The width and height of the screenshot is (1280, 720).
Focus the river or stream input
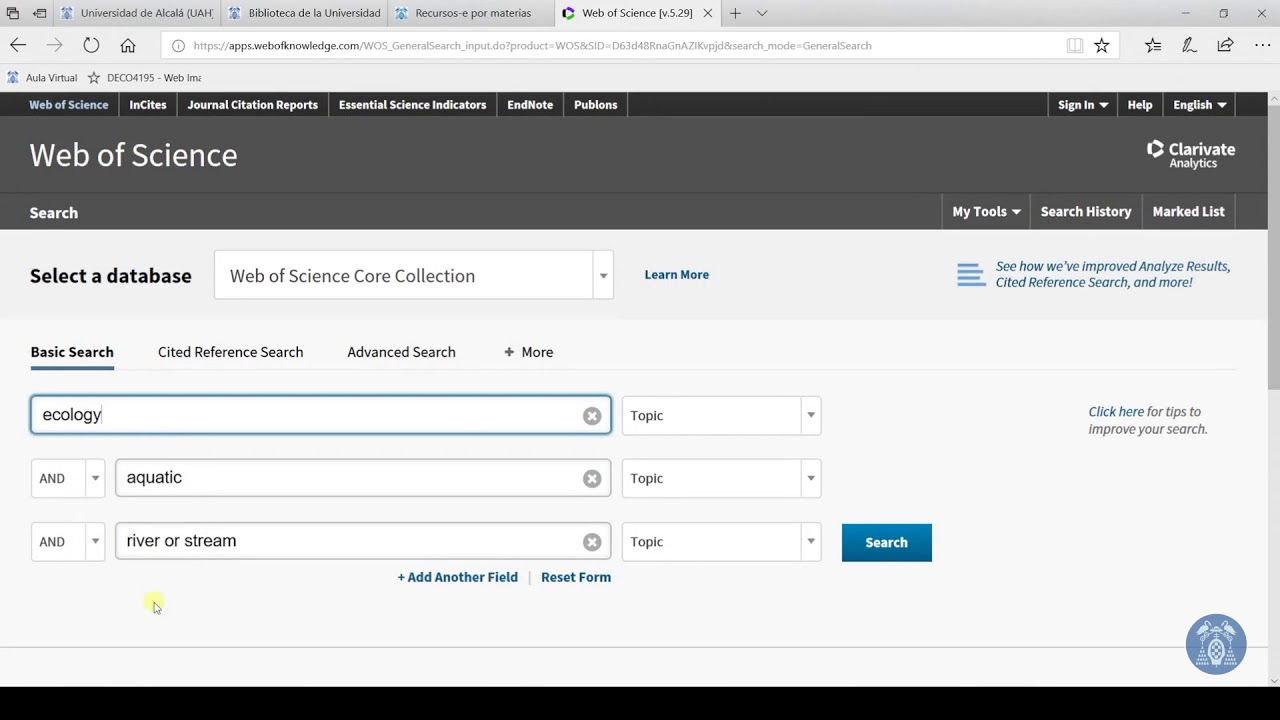click(362, 541)
